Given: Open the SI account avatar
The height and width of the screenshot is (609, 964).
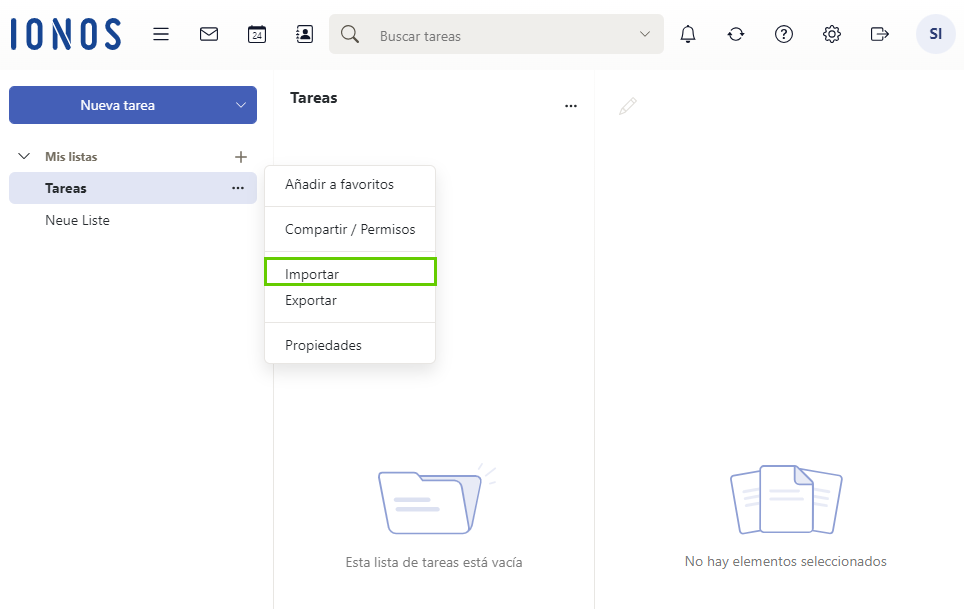Looking at the screenshot, I should [936, 34].
